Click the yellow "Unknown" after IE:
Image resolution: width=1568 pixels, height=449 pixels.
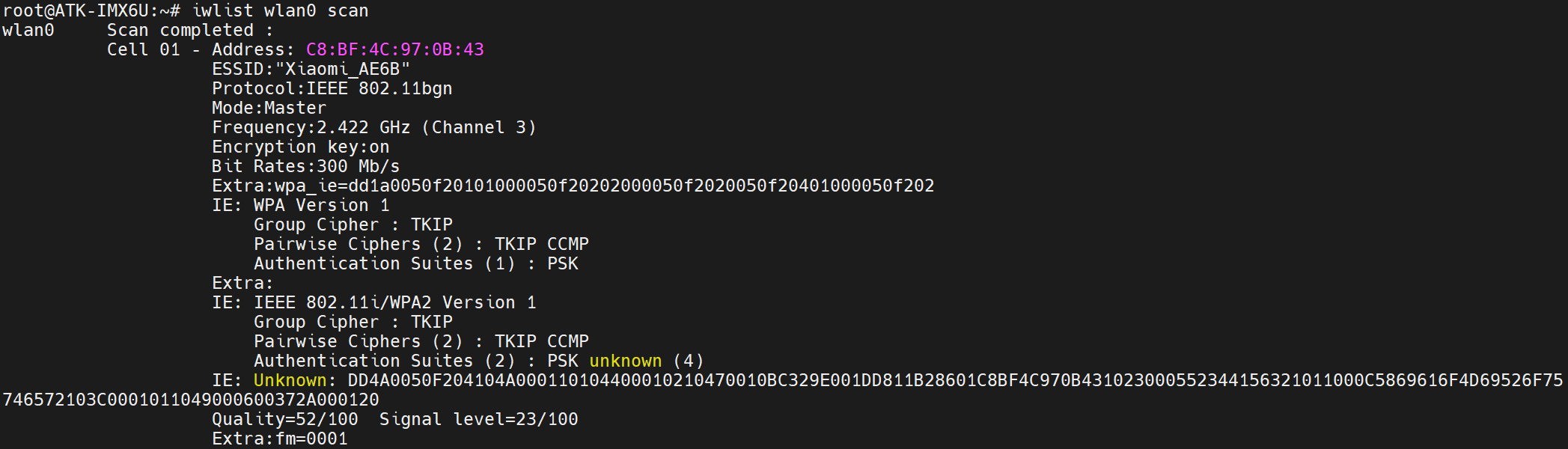pyautogui.click(x=290, y=380)
